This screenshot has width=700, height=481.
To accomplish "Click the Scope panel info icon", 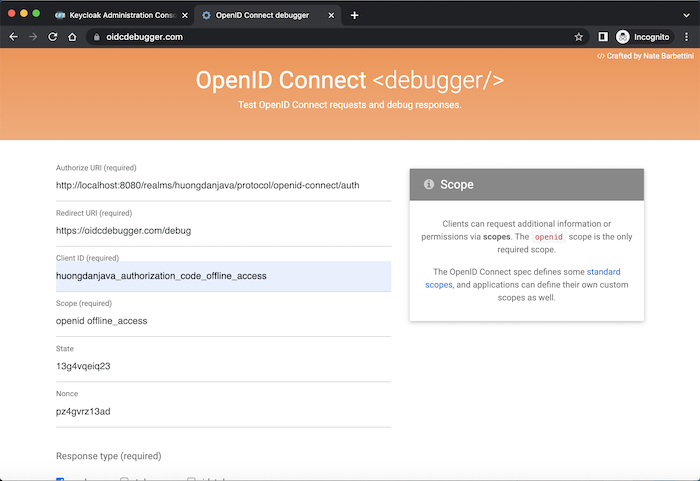I will tap(429, 184).
